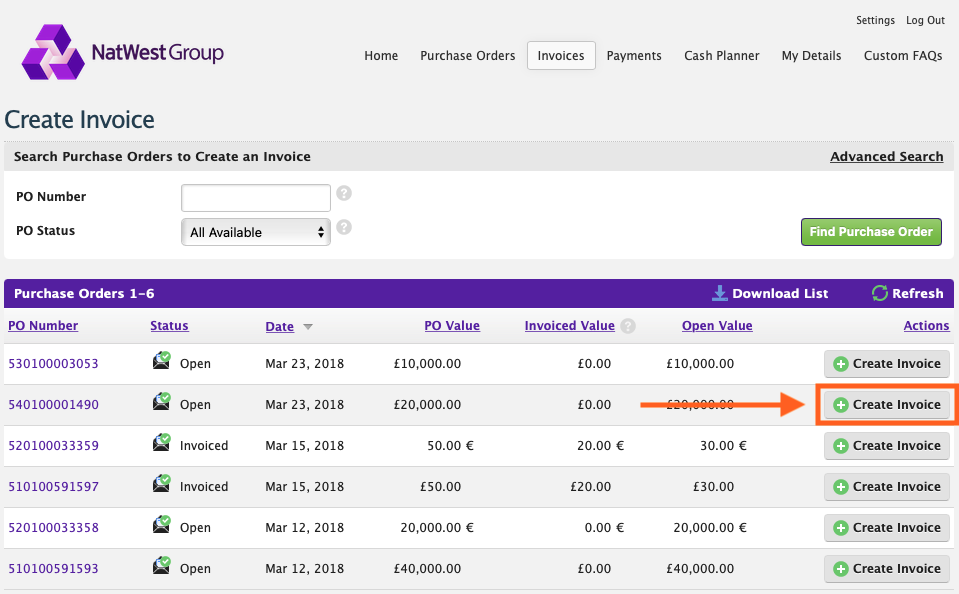Viewport: 959px width, 594px height.
Task: Create Invoice for PO 510100591597
Action: tap(886, 487)
